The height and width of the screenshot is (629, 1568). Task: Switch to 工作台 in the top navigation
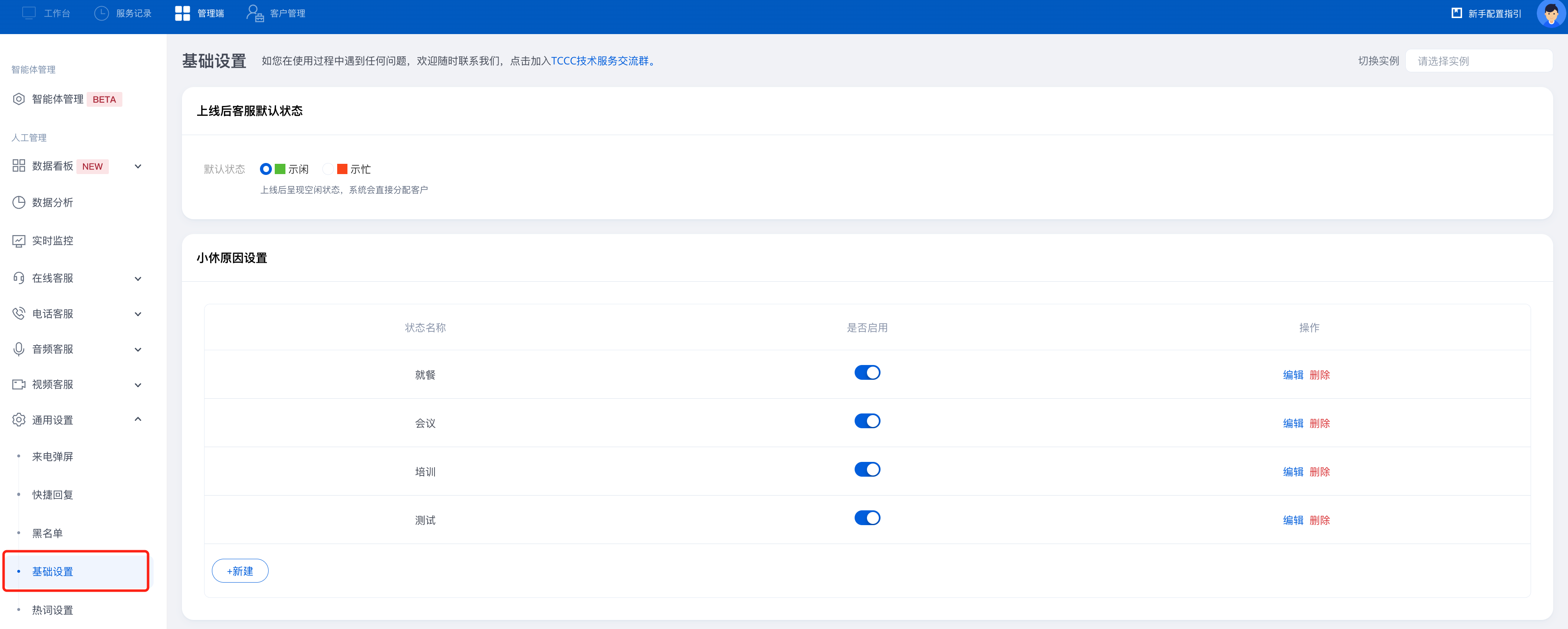[x=46, y=13]
